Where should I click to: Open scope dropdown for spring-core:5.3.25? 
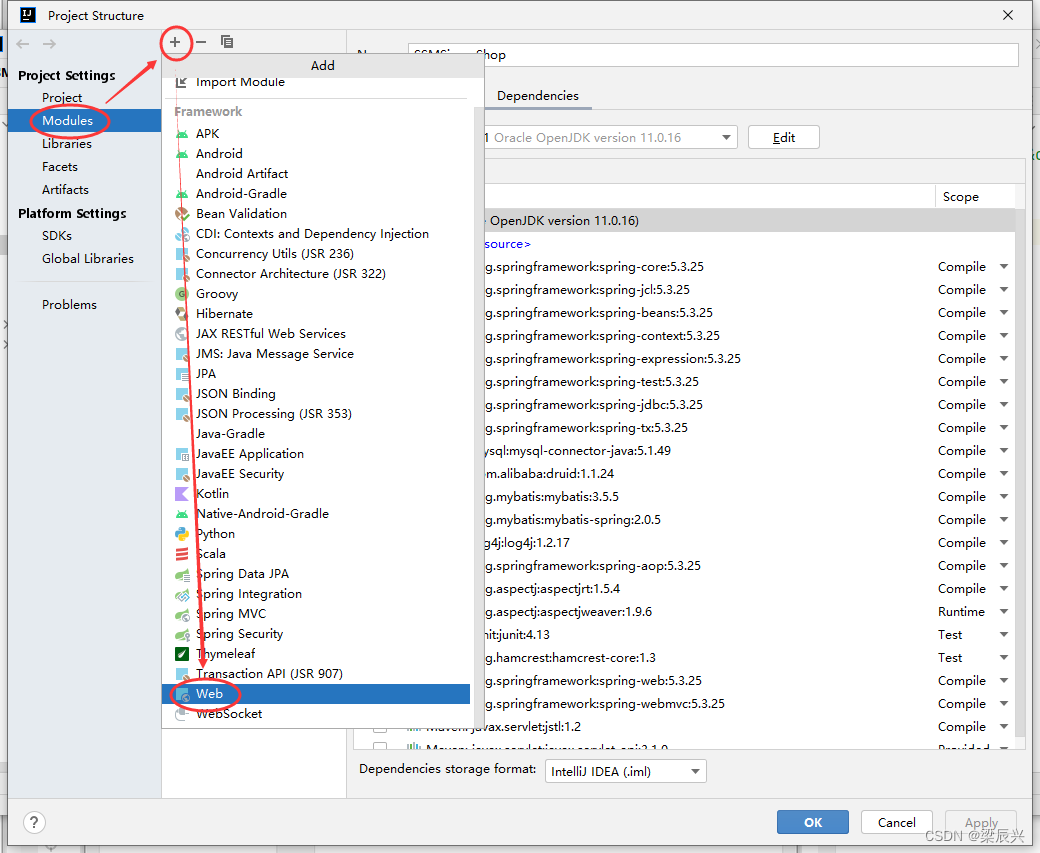coord(1004,267)
